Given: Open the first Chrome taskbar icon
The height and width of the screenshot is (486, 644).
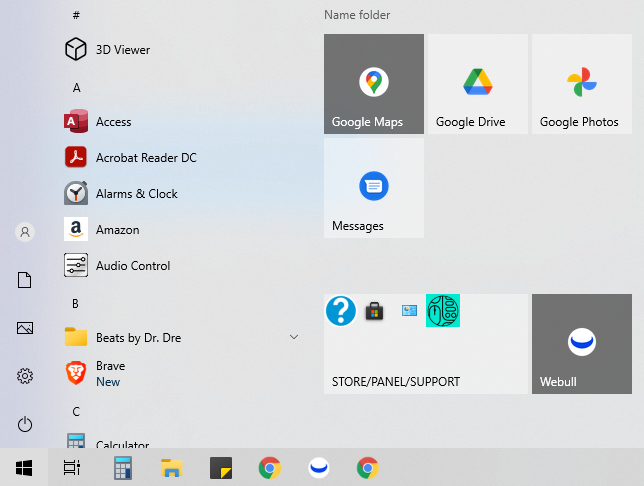Looking at the screenshot, I should [270, 468].
